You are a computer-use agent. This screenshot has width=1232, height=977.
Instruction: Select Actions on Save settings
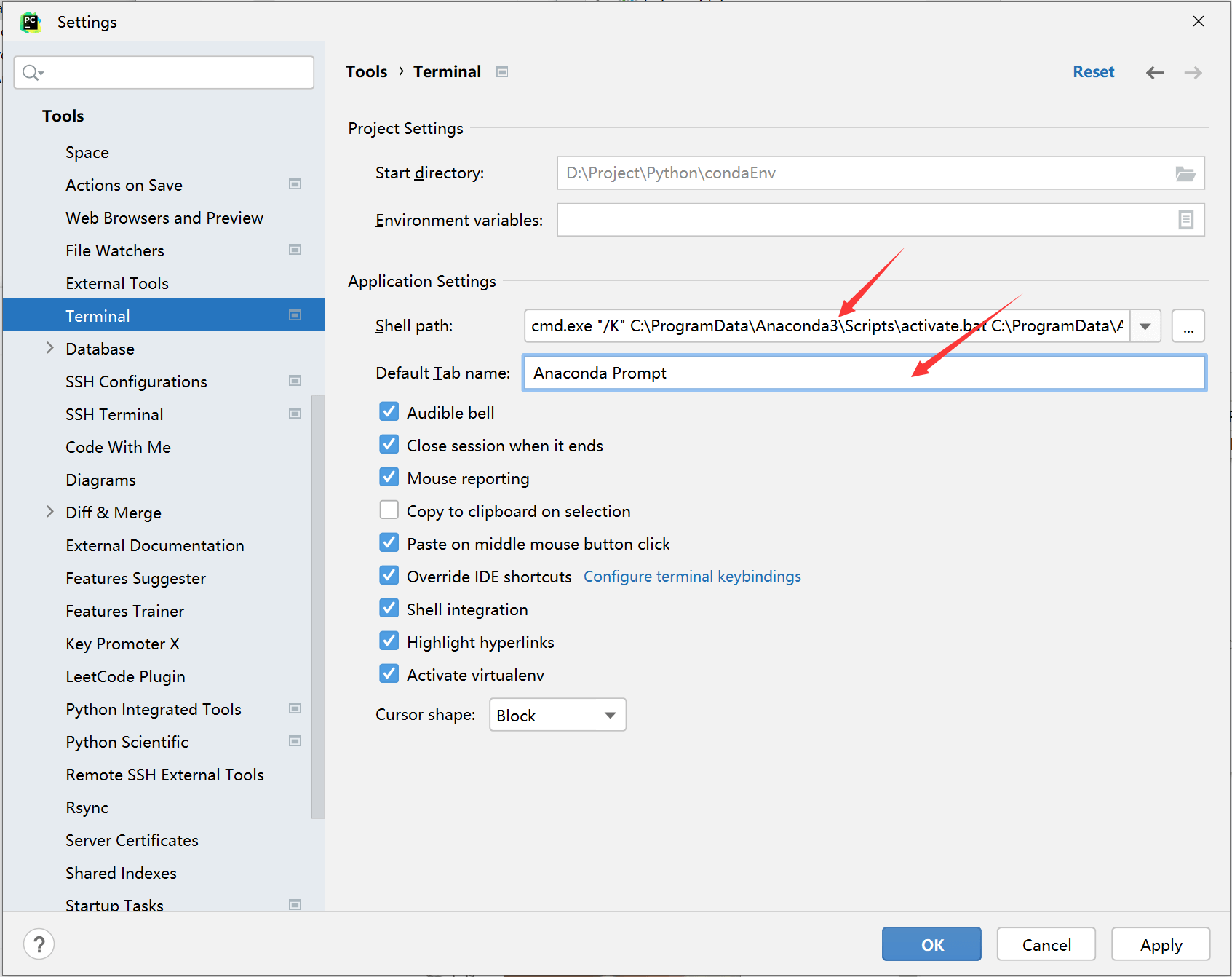click(x=124, y=185)
